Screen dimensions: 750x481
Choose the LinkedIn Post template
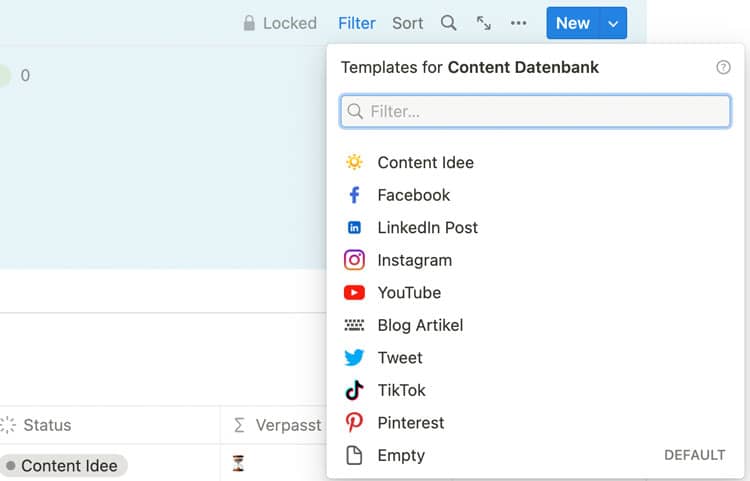click(427, 228)
